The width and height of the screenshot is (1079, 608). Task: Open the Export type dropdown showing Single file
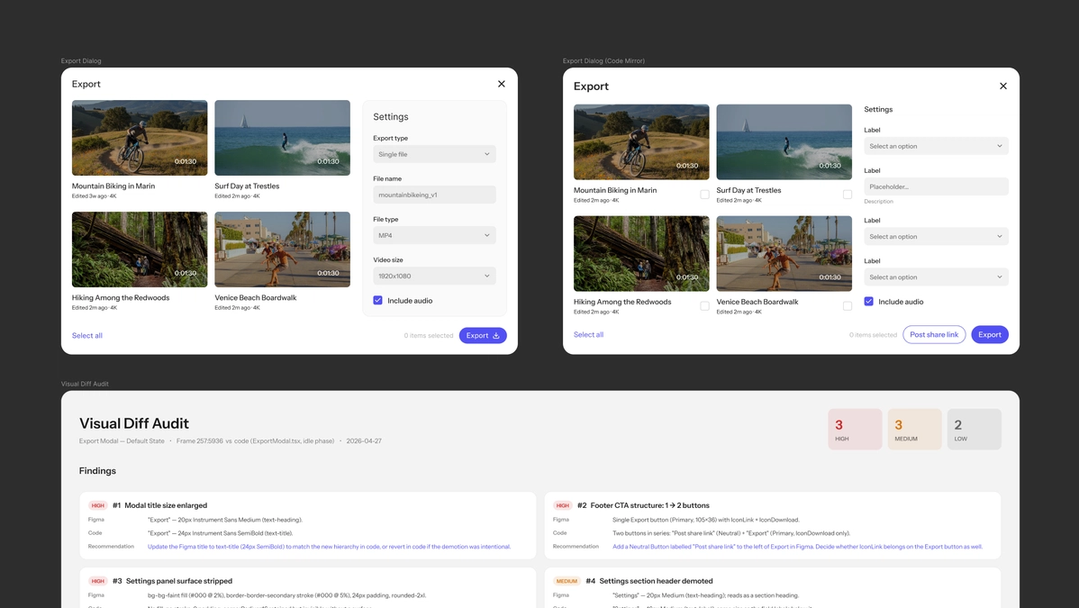[434, 153]
